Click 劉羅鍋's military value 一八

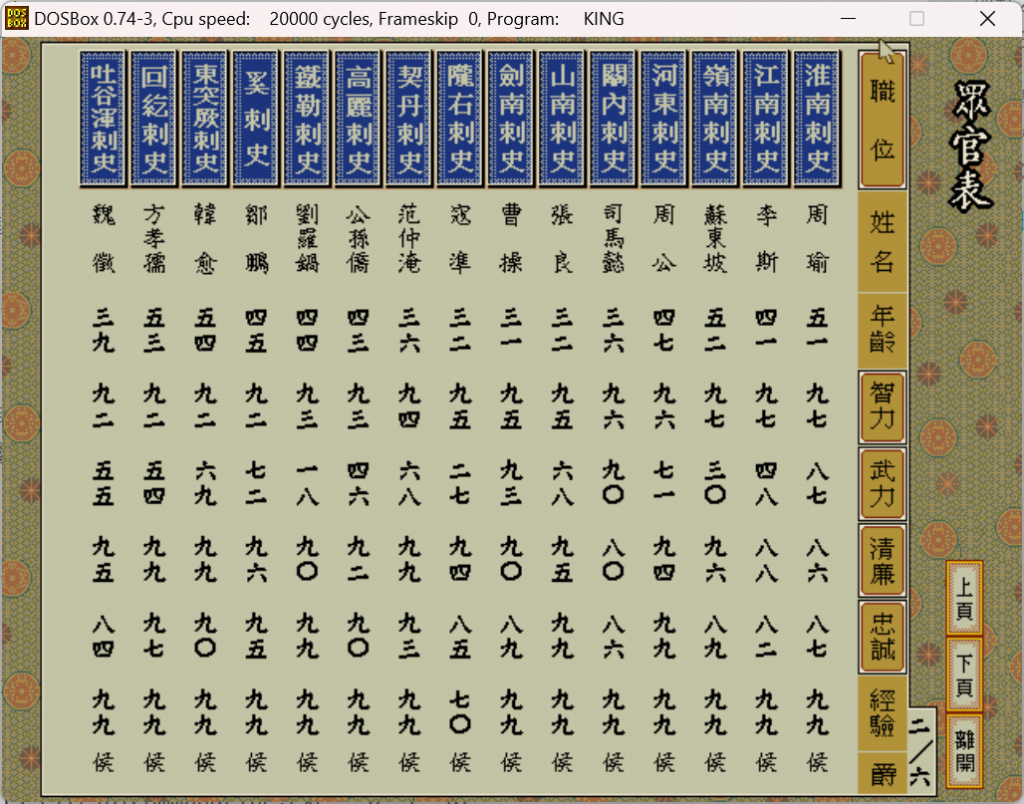(x=308, y=483)
